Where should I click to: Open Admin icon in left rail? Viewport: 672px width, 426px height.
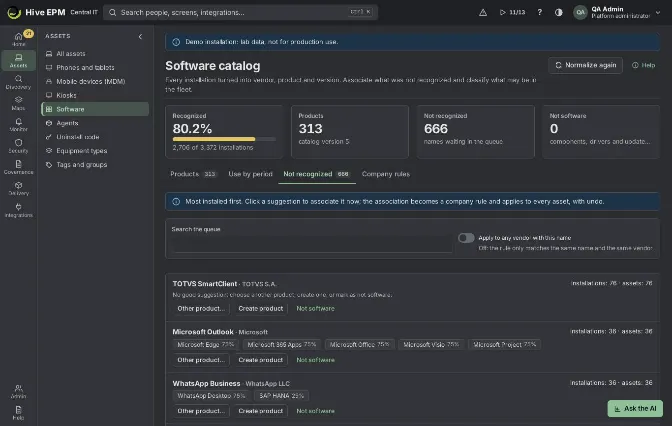click(18, 391)
